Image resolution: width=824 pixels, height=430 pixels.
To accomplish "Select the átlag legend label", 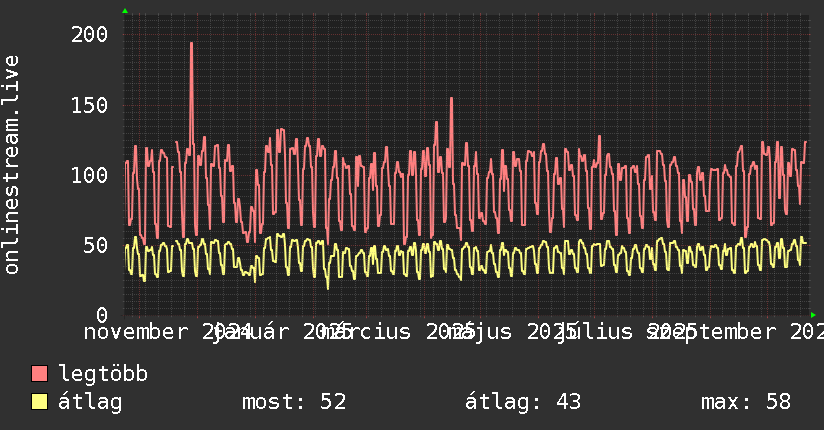I will [90, 402].
